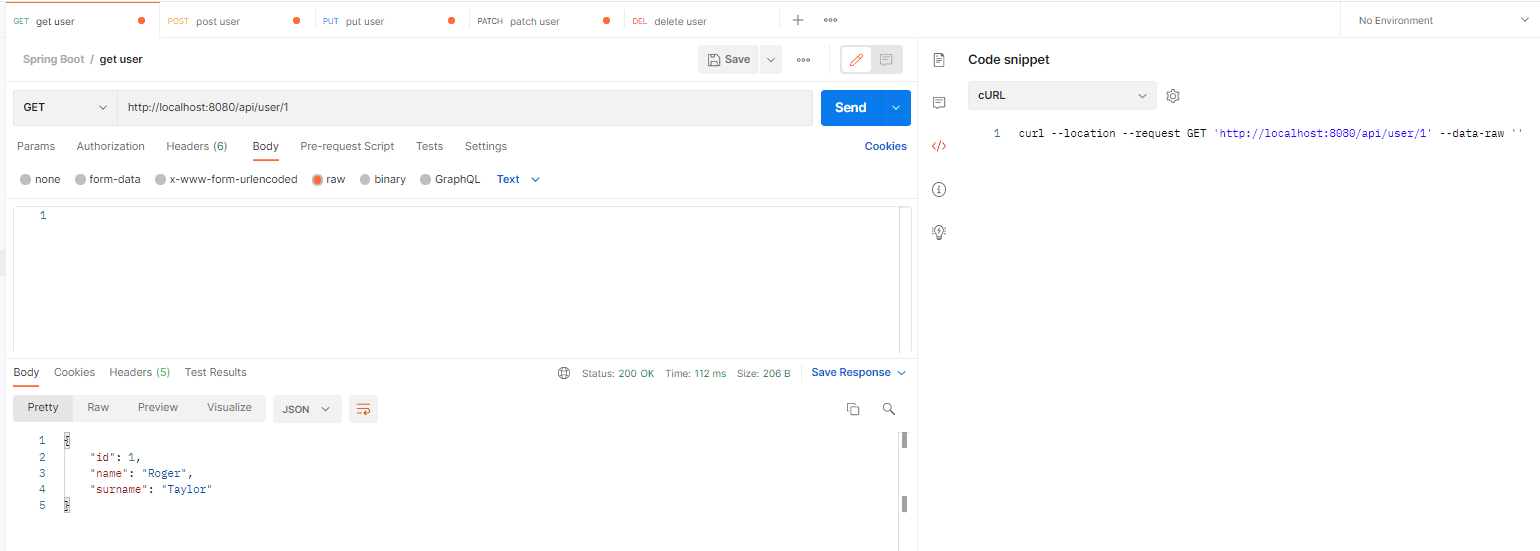
Task: Click the "surname": "Taylor" response line
Action: (151, 490)
